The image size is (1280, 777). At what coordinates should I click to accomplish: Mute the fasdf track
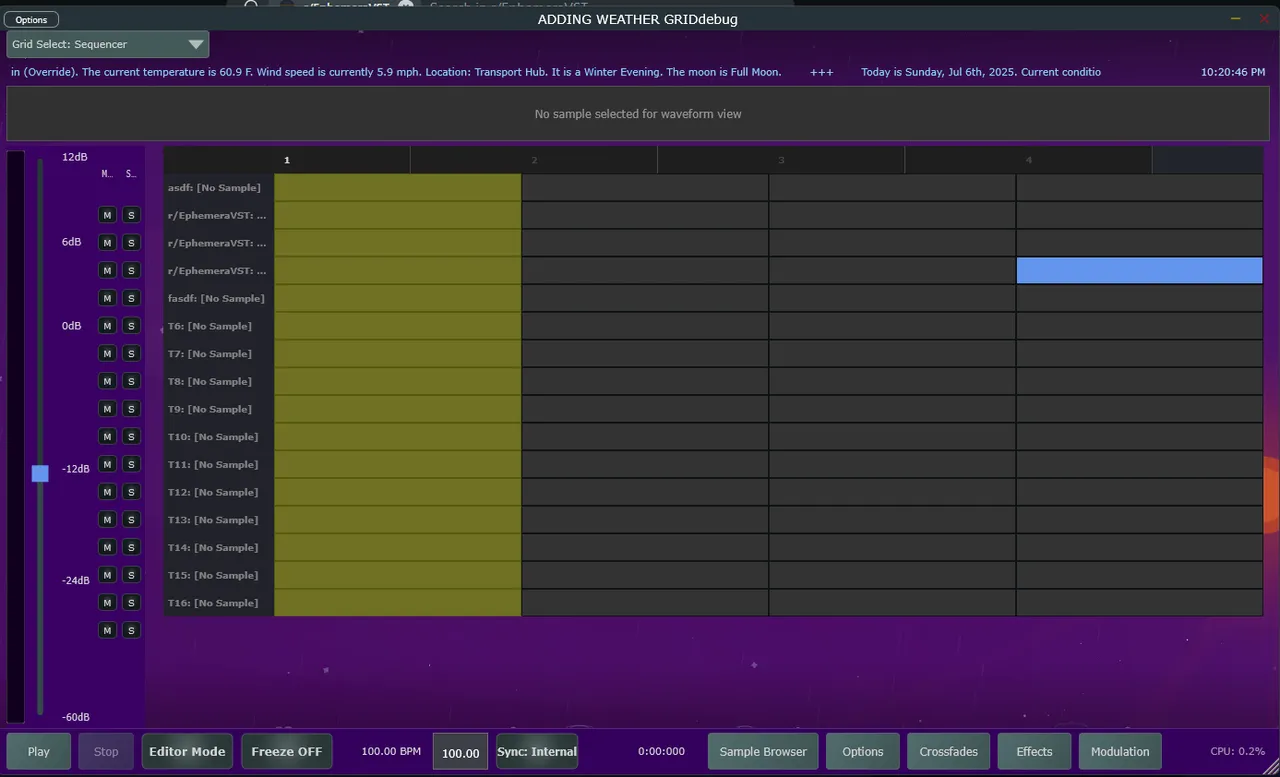coord(107,326)
